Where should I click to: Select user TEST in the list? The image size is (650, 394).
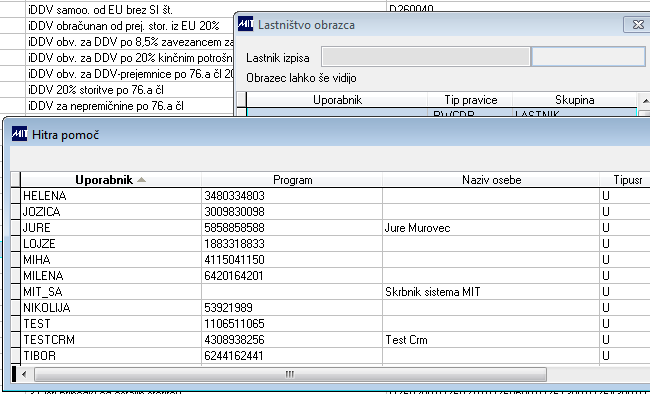37,324
